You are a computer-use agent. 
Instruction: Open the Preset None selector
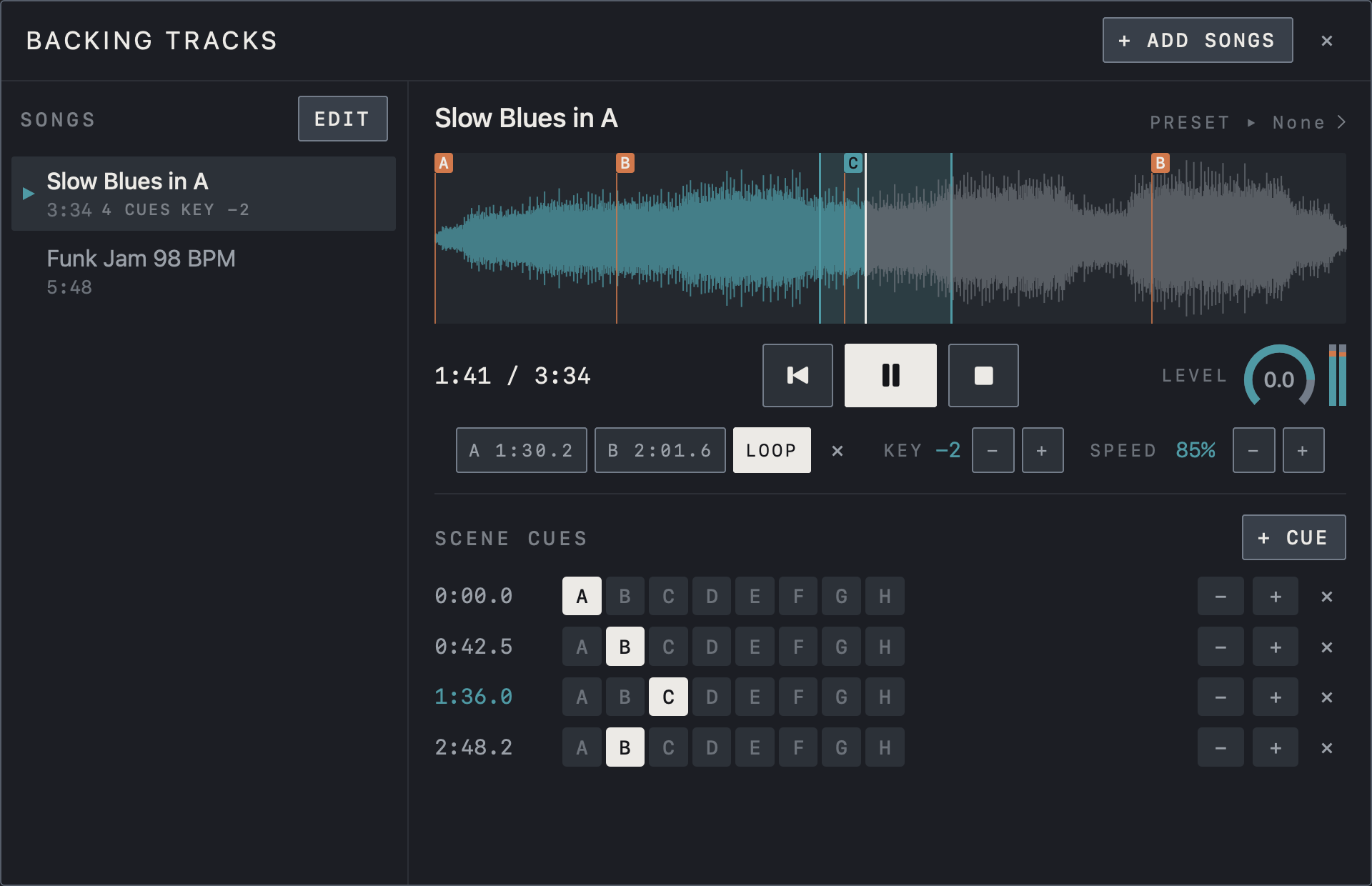point(1248,123)
